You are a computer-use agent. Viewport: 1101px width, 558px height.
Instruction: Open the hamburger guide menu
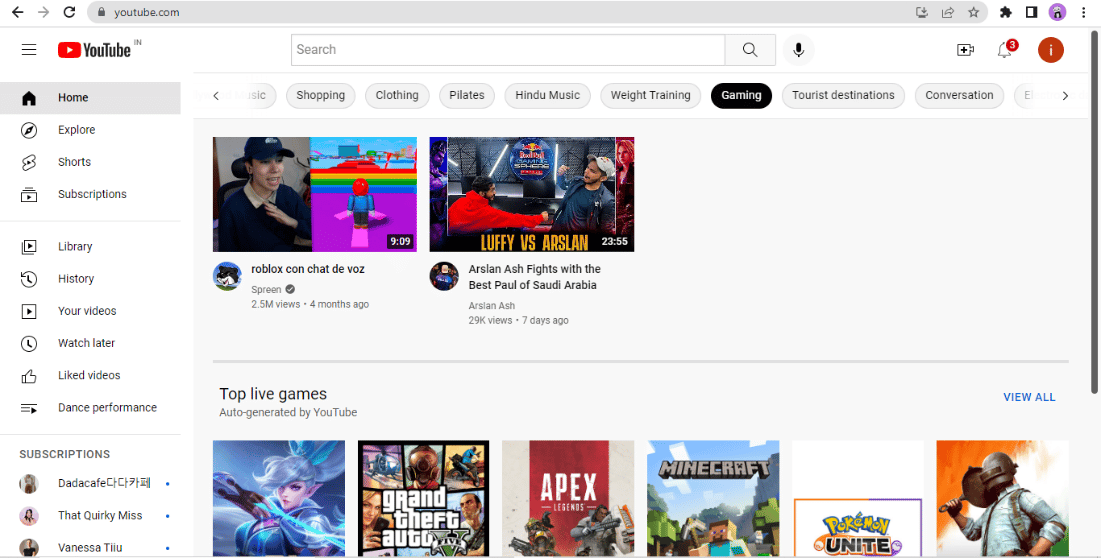(29, 50)
